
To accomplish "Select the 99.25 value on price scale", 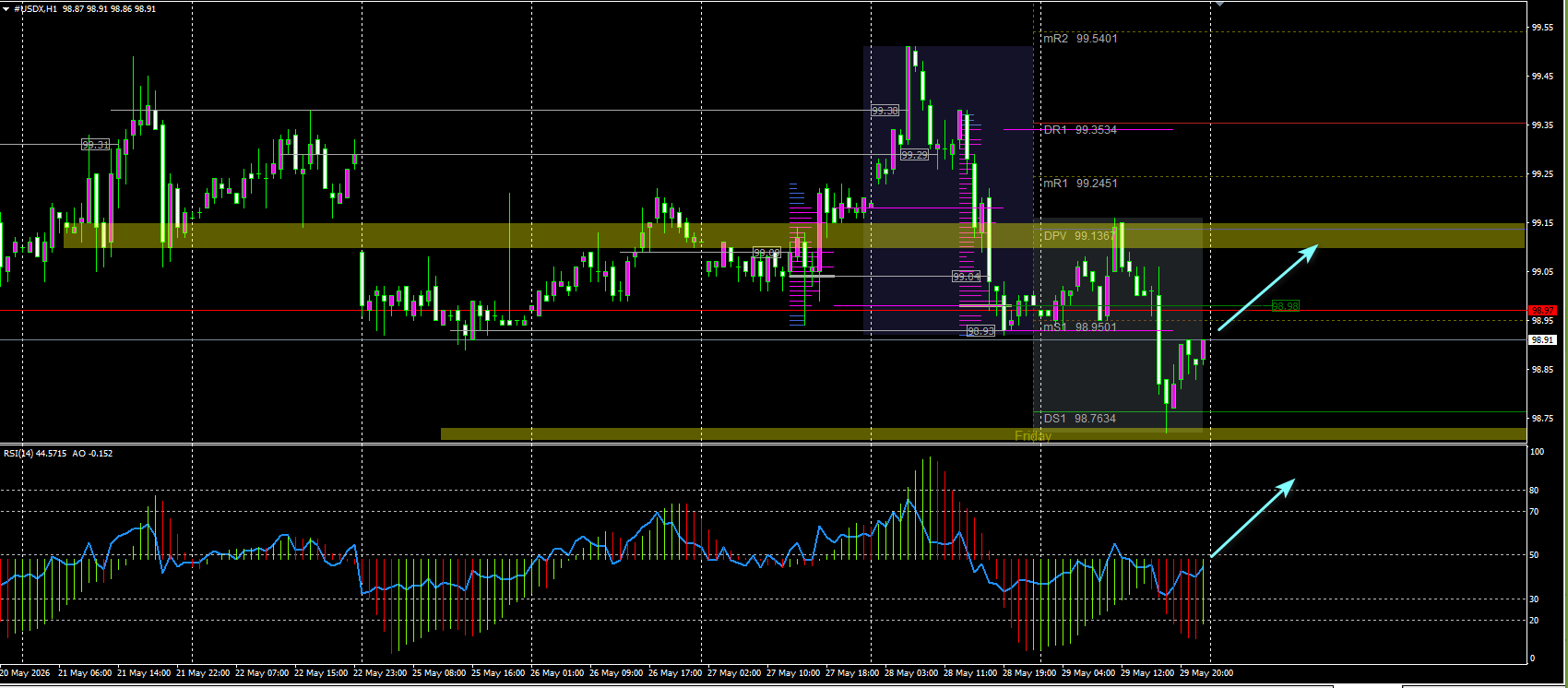I will 1542,174.
